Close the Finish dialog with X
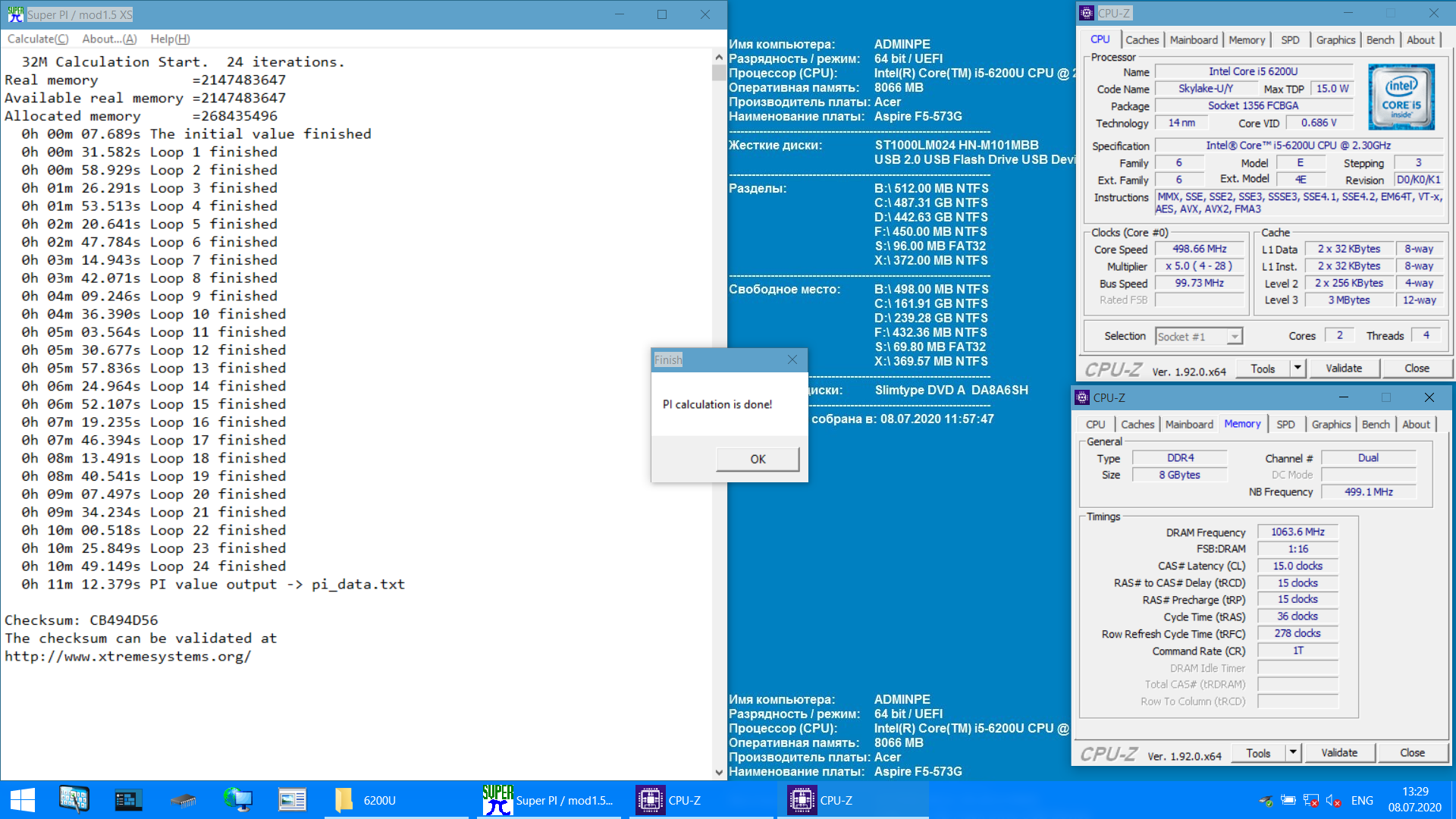 (792, 359)
